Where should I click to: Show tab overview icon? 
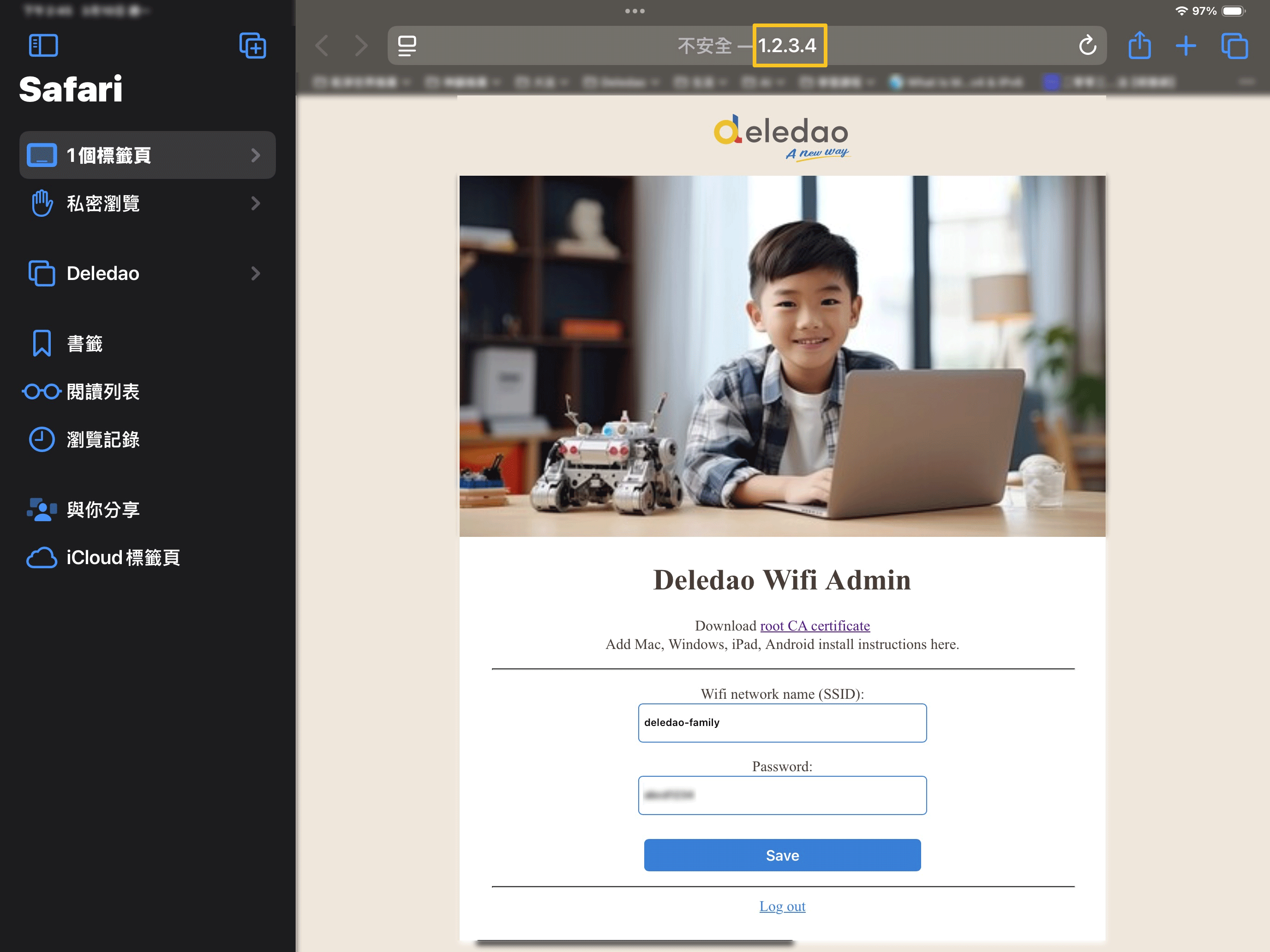coord(1234,45)
